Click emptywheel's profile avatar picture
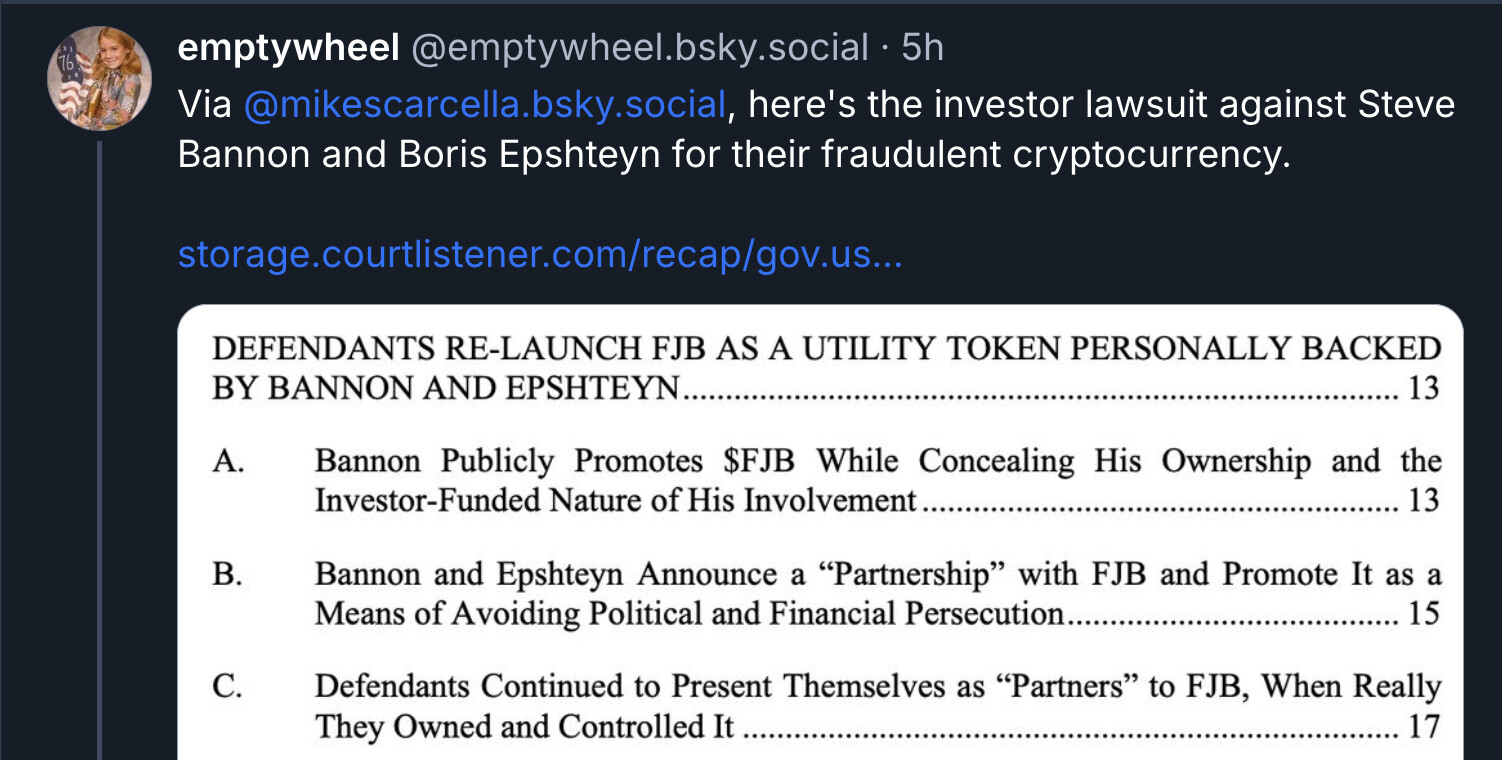Screen dimensions: 1502x760 [x=100, y=79]
